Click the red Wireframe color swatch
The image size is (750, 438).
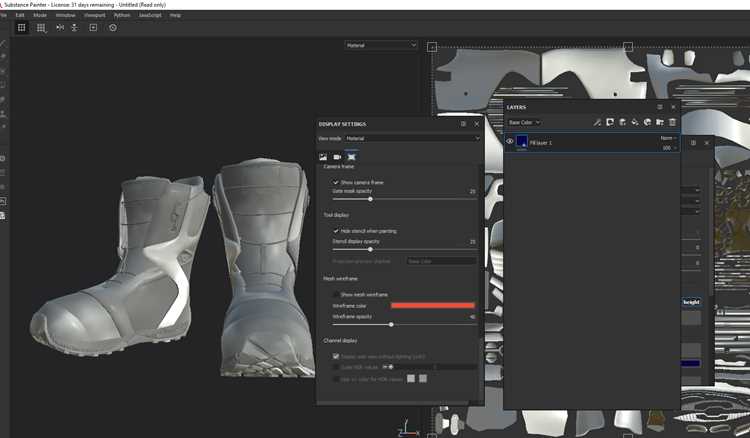pyautogui.click(x=433, y=306)
